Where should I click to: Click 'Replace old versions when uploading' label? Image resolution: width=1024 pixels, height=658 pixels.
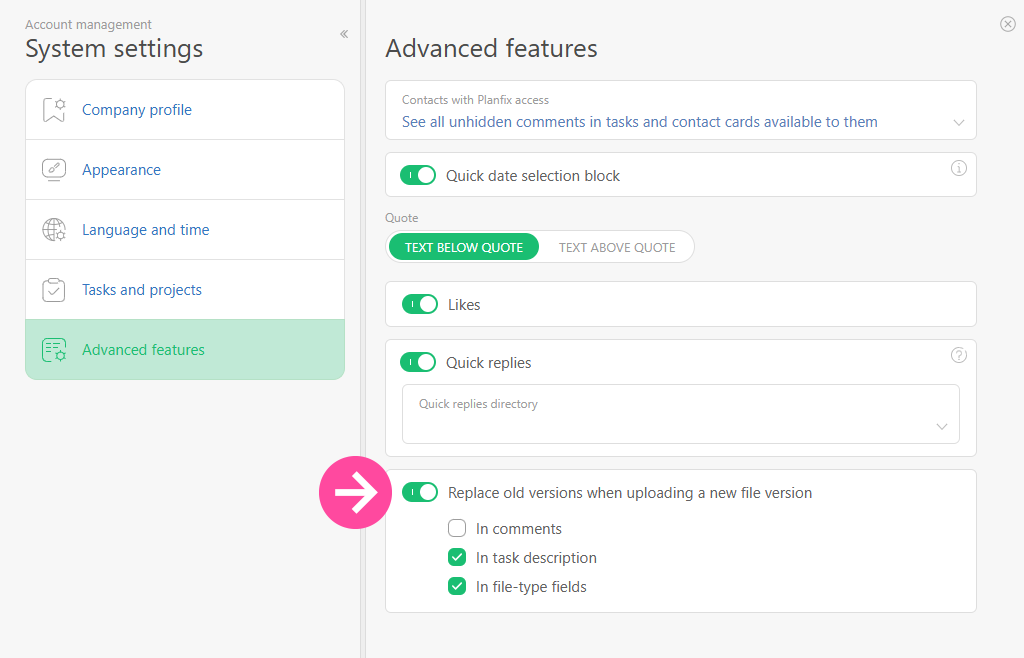pyautogui.click(x=630, y=493)
